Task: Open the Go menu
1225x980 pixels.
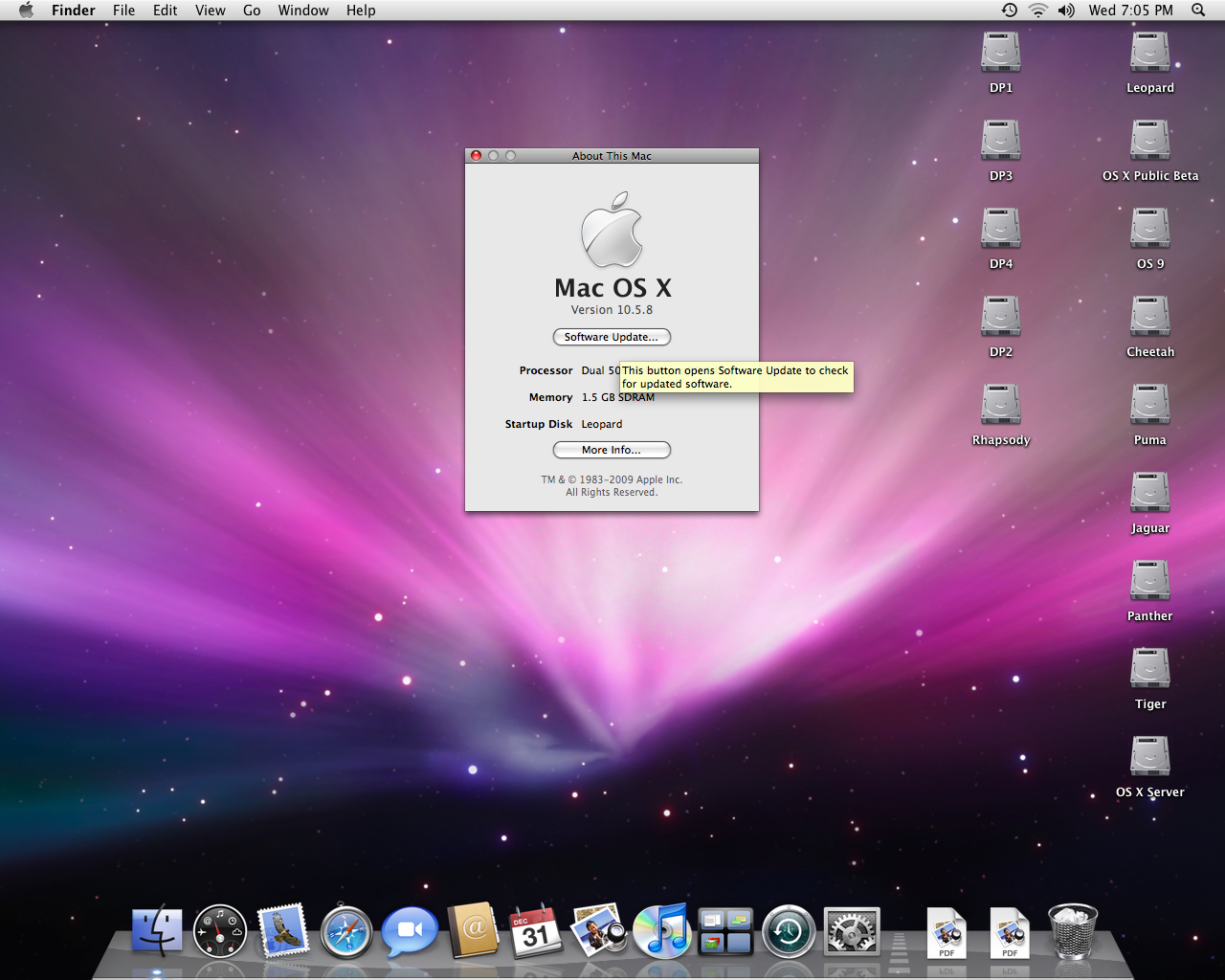Action: tap(252, 11)
